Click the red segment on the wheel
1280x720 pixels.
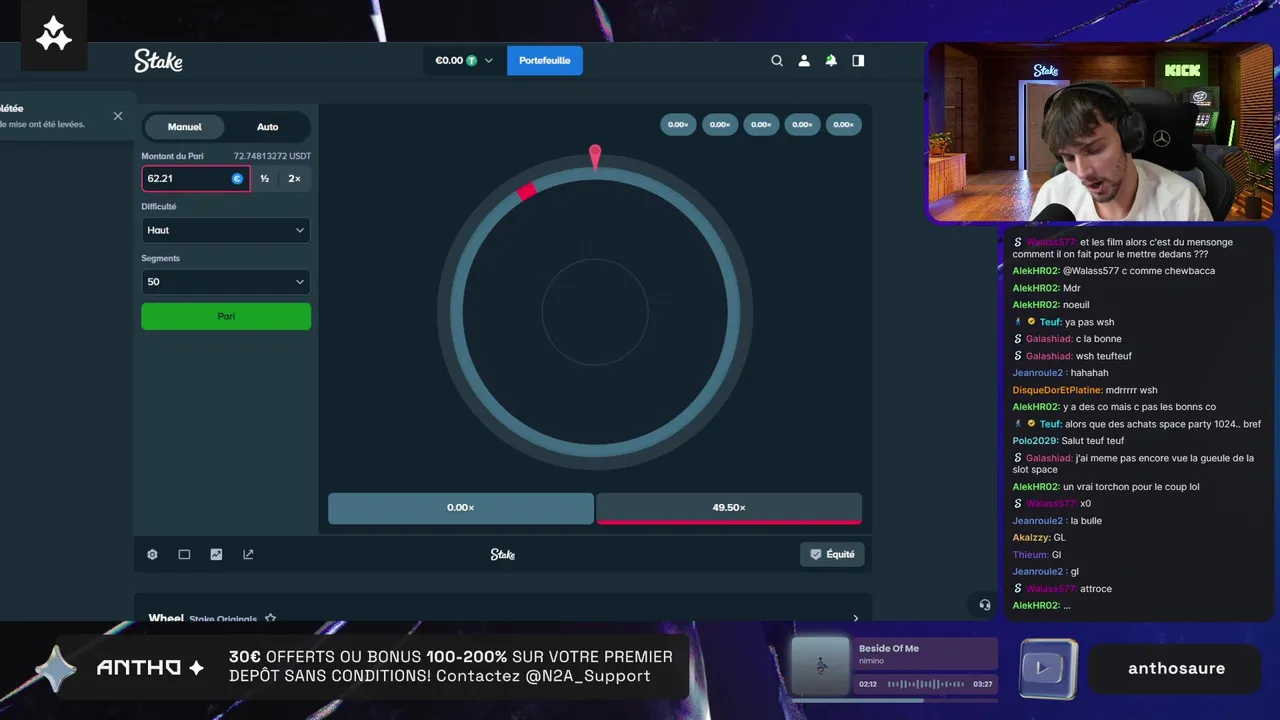tap(526, 190)
